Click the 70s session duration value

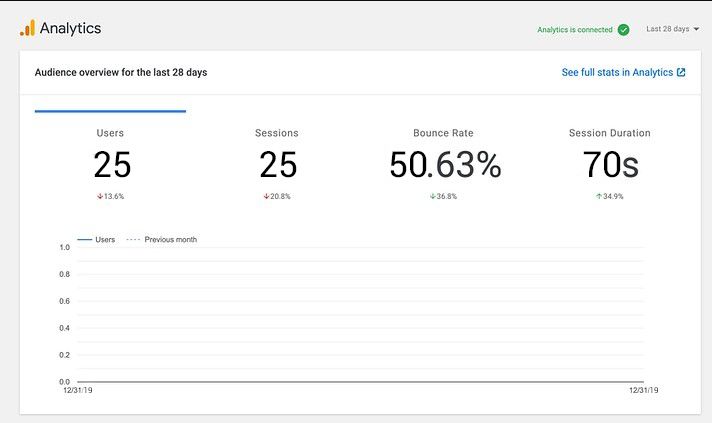click(609, 165)
